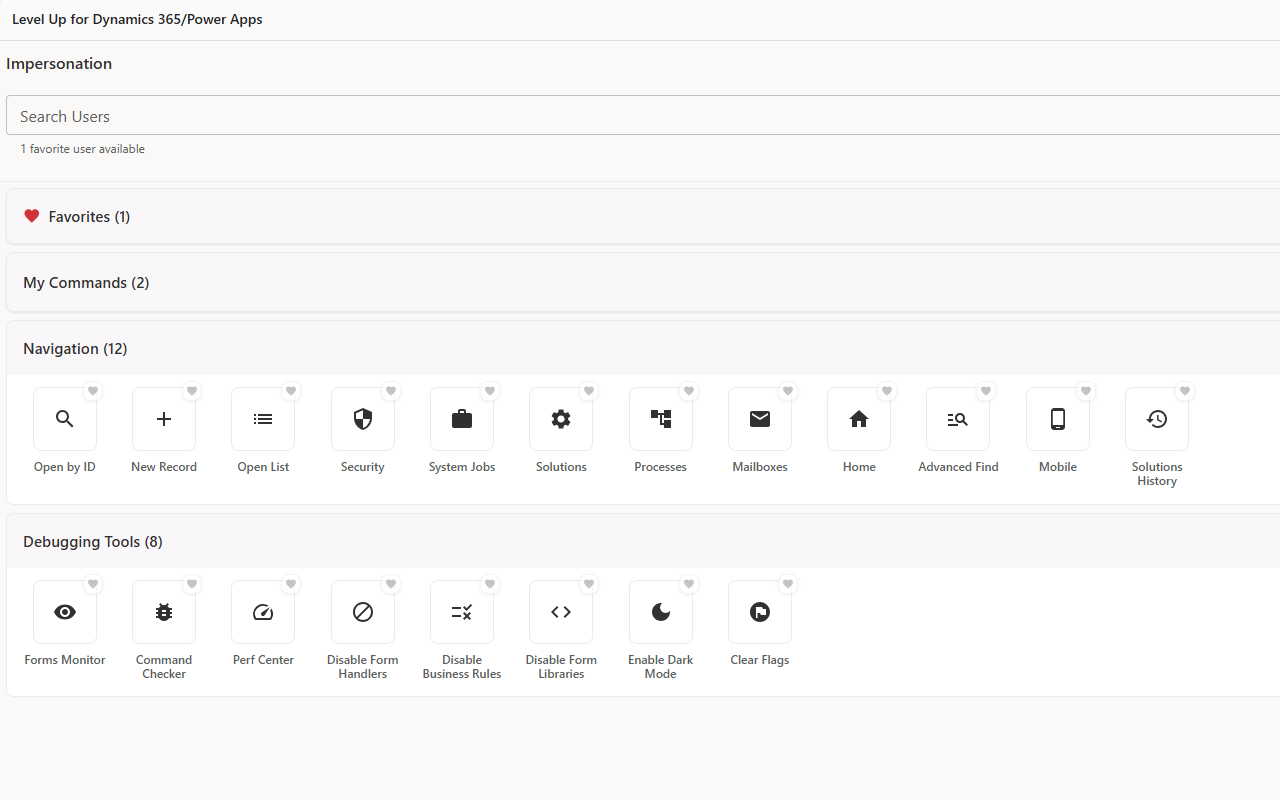1280x800 pixels.
Task: Toggle favorite heart on Command Checker
Action: coord(192,584)
